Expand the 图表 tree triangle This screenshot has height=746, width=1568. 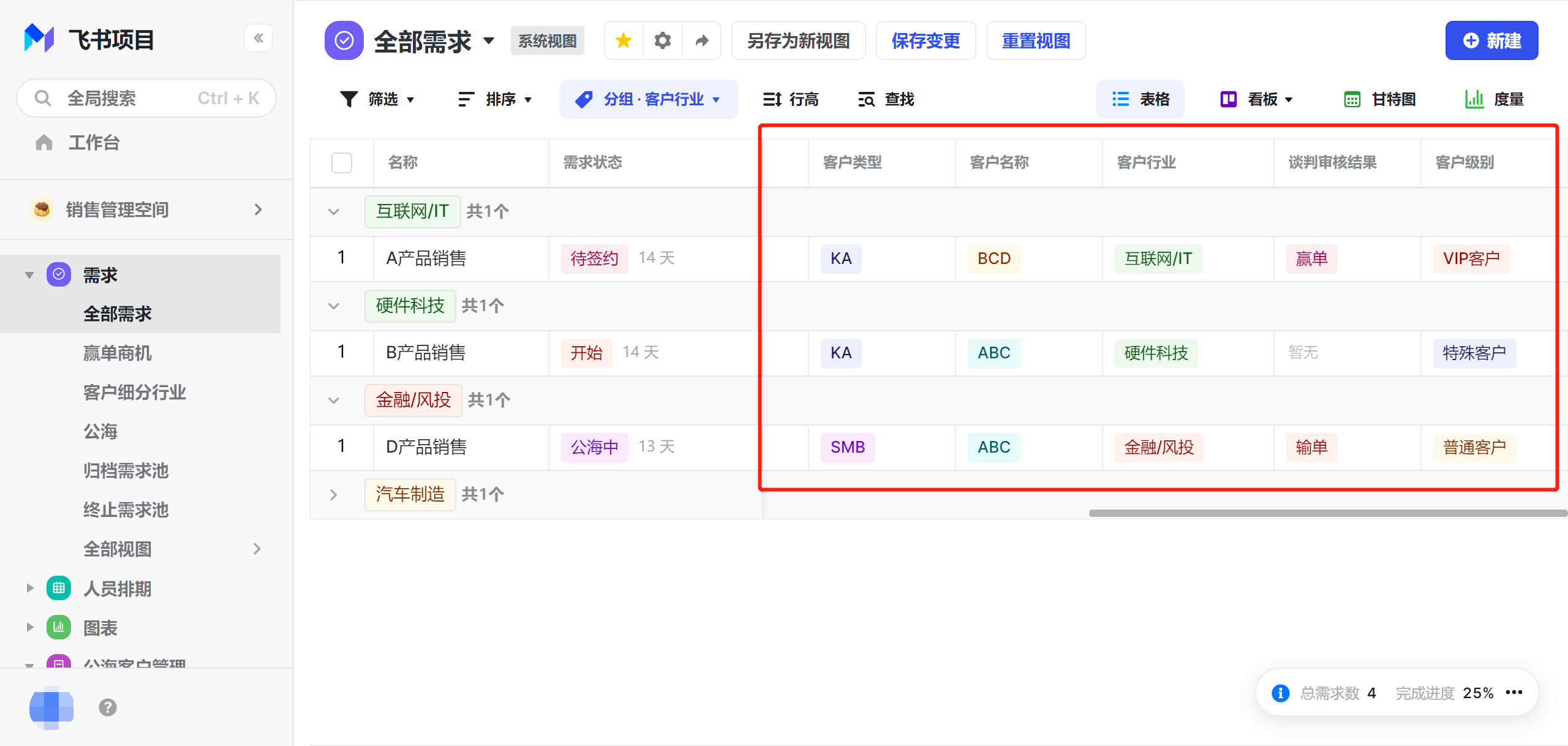tap(29, 627)
